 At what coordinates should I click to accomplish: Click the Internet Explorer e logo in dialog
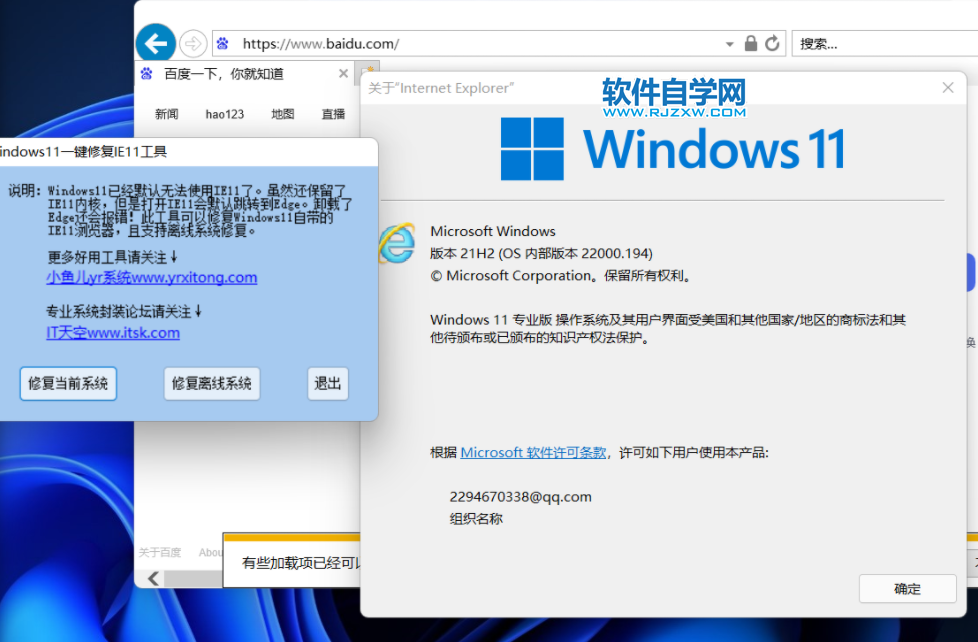pos(396,243)
